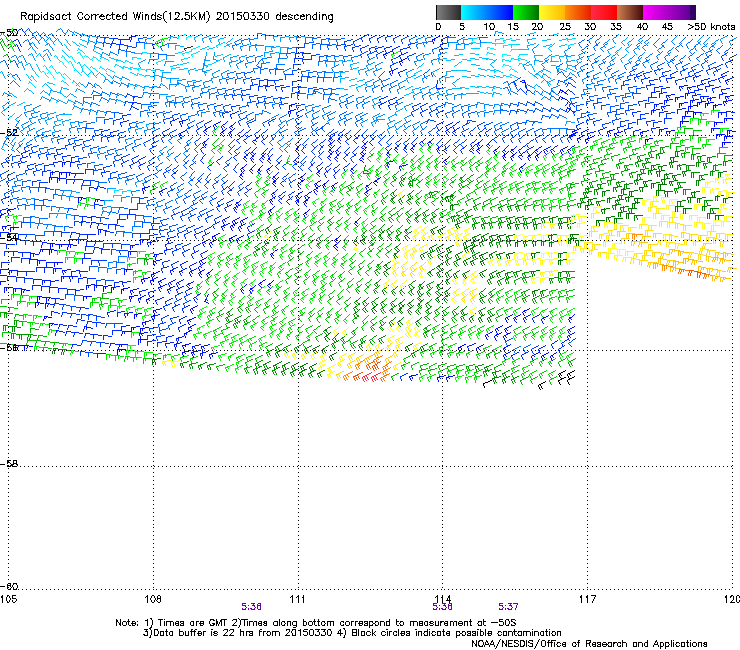The width and height of the screenshot is (740, 650).
Task: Click the 5:37 purple pass time label
Action: coord(508,607)
